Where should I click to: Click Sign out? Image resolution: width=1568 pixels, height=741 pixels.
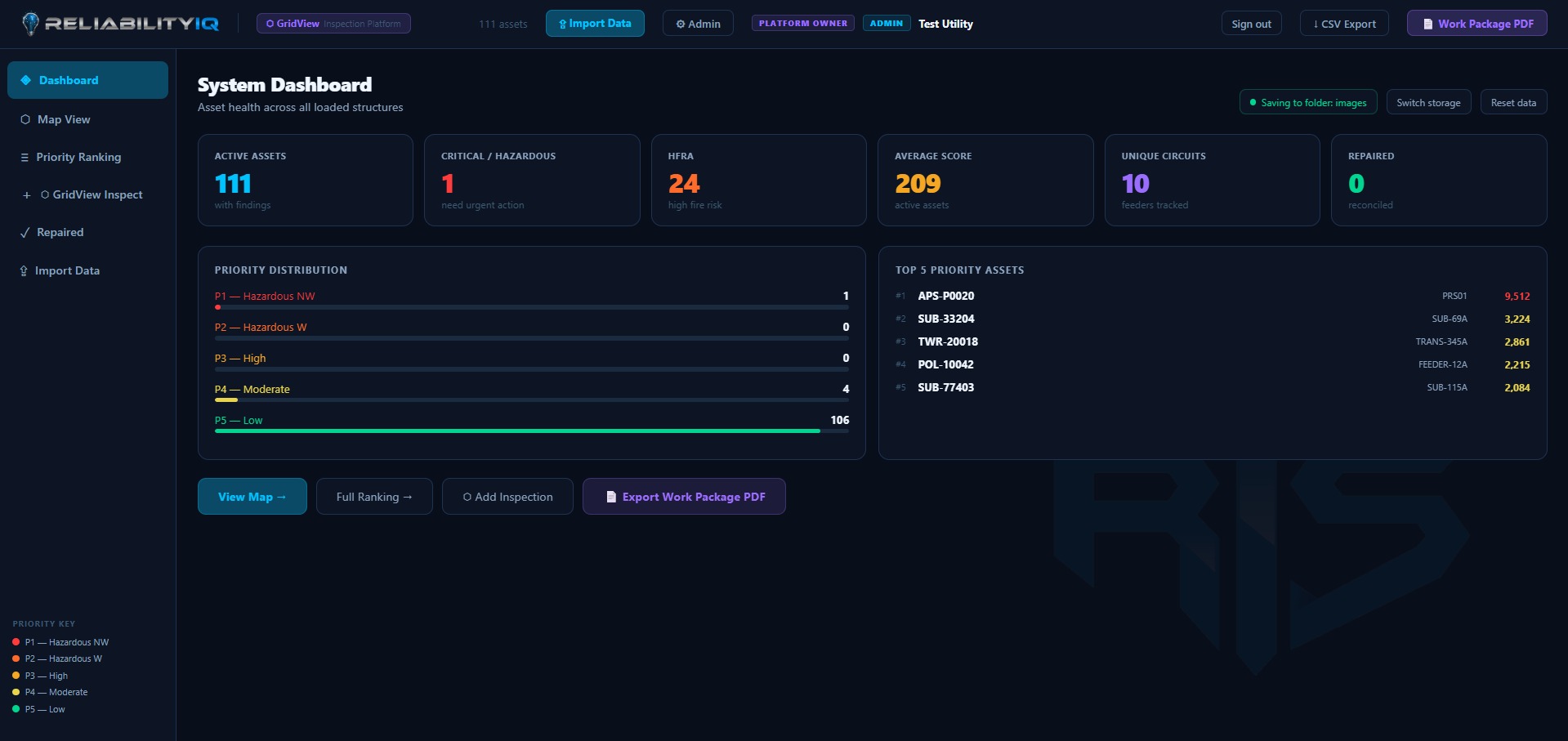(x=1251, y=24)
